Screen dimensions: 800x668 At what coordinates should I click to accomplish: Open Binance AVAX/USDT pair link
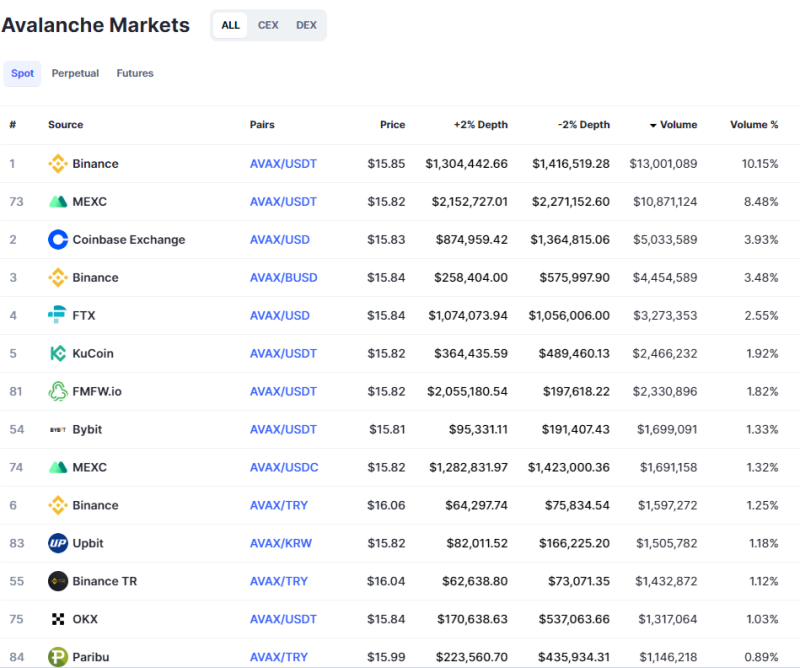283,164
